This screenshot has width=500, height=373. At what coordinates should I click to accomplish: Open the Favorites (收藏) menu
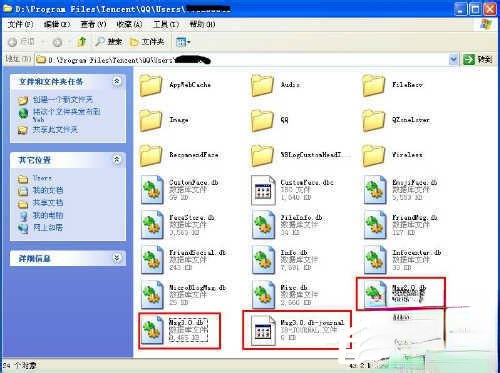(129, 24)
